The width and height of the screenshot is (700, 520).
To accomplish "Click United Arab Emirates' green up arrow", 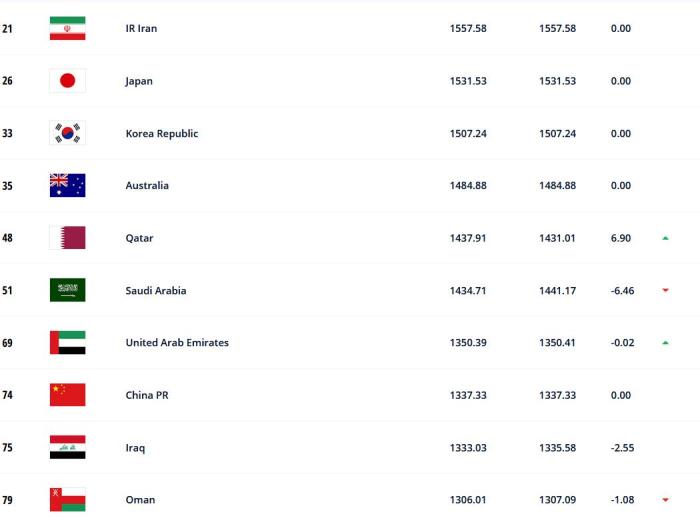I will click(665, 343).
